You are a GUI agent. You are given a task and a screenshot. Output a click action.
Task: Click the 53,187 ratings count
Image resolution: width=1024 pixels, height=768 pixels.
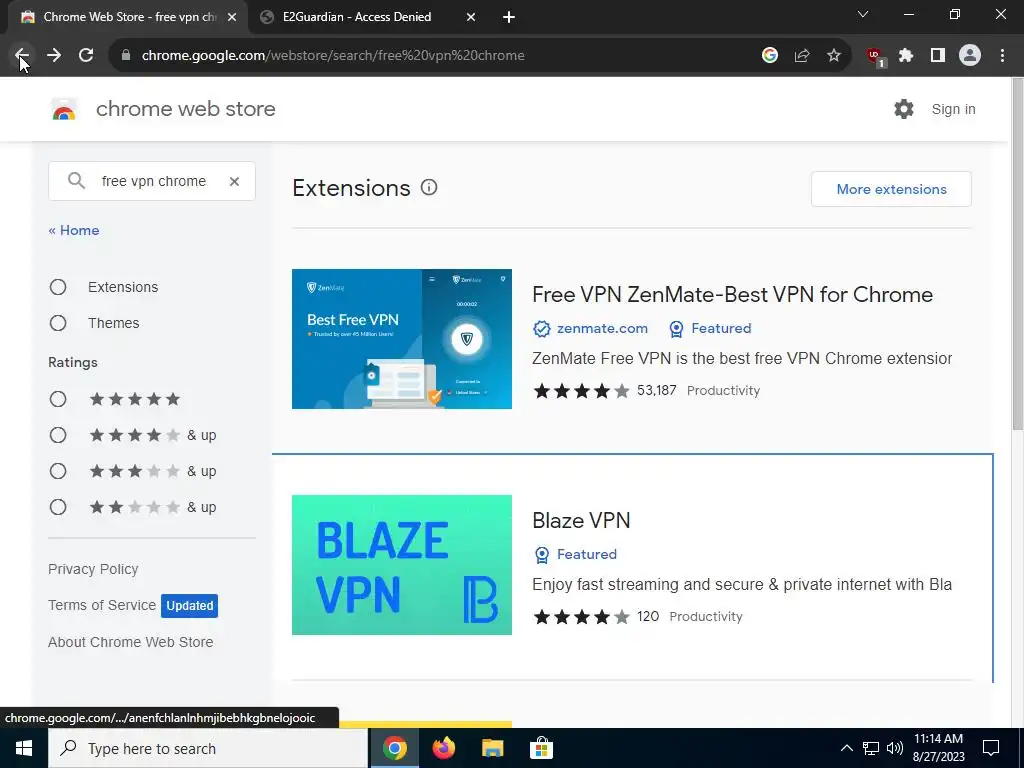(656, 391)
